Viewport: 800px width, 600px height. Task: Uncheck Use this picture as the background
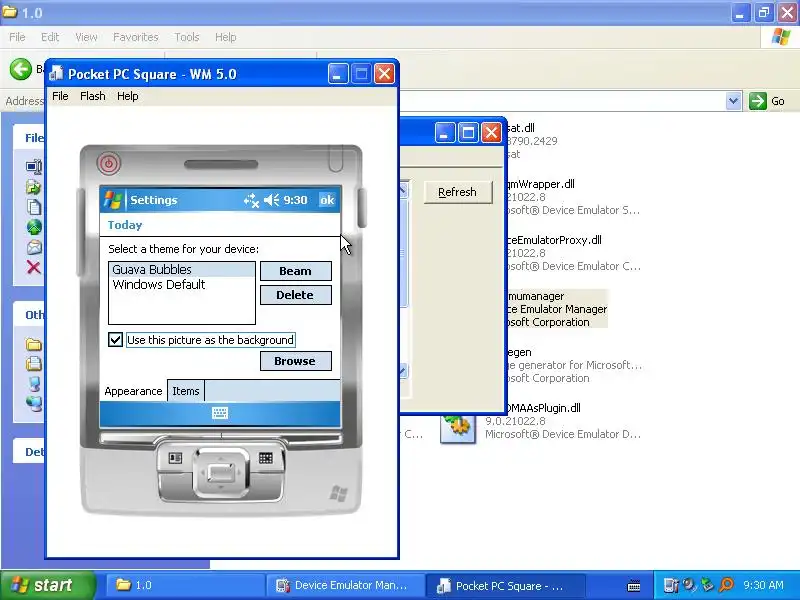coord(115,340)
